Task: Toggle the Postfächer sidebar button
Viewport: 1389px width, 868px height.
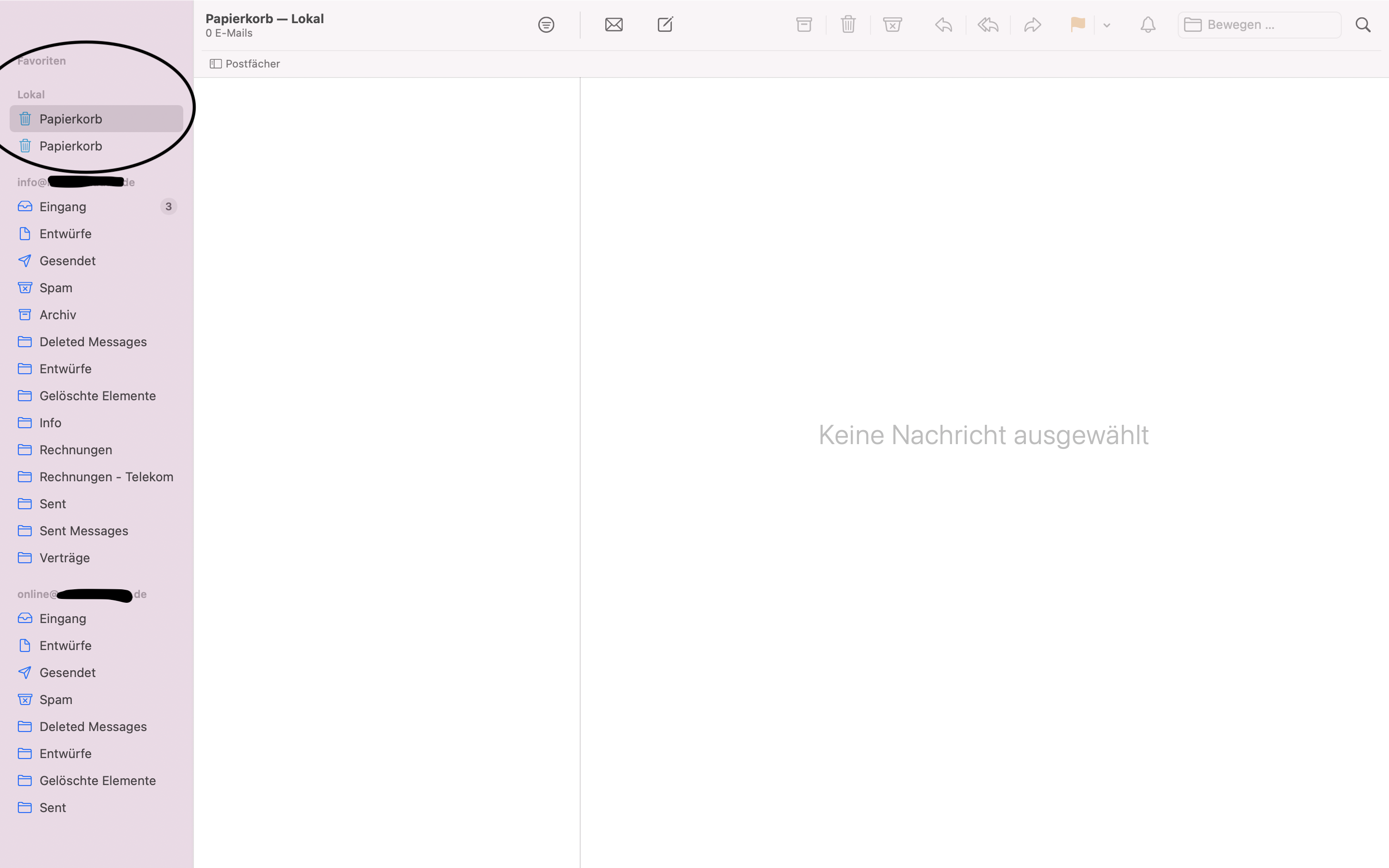Action: click(245, 64)
